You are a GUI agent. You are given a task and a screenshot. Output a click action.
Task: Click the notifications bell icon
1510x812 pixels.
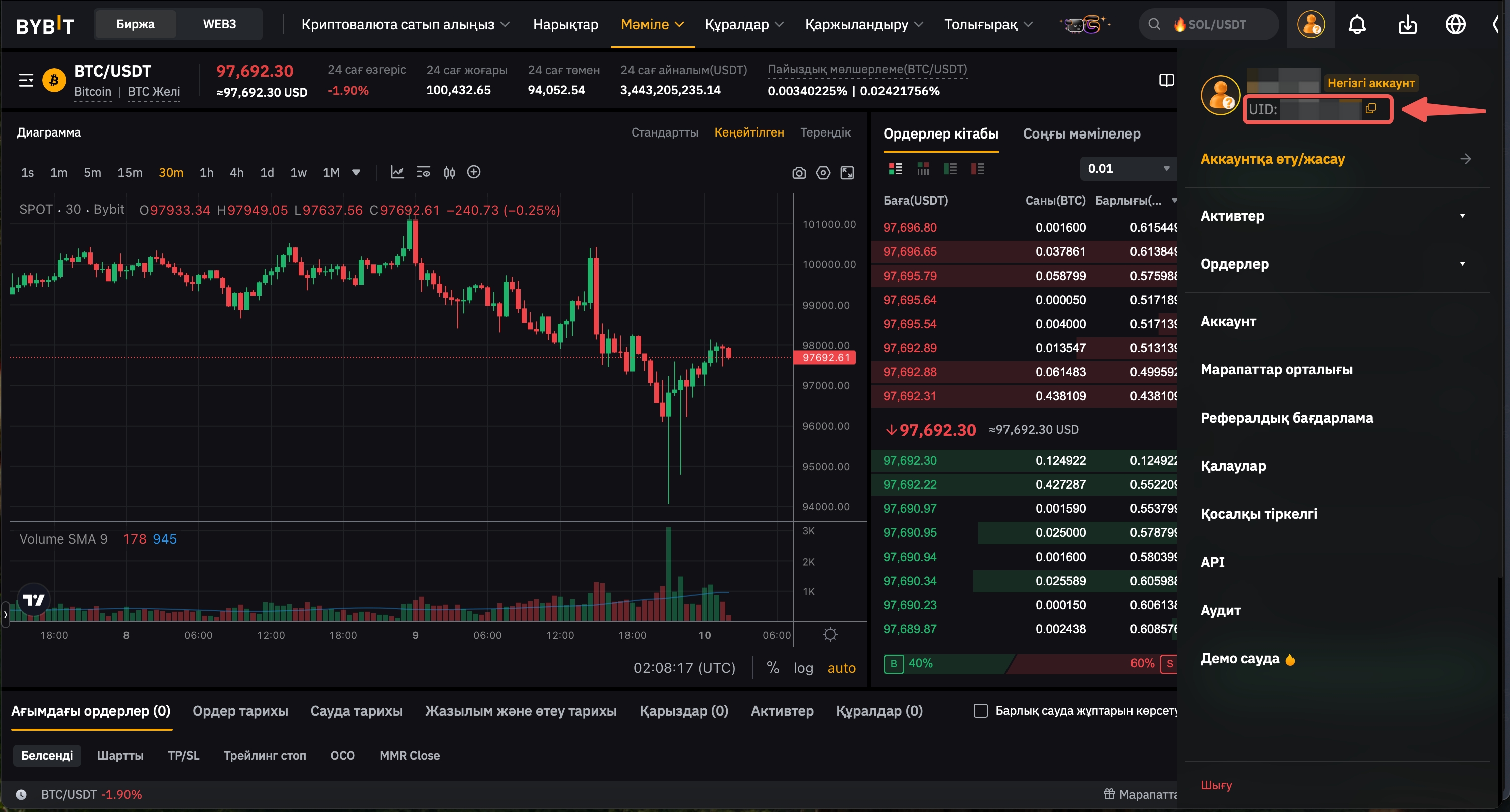click(x=1357, y=25)
